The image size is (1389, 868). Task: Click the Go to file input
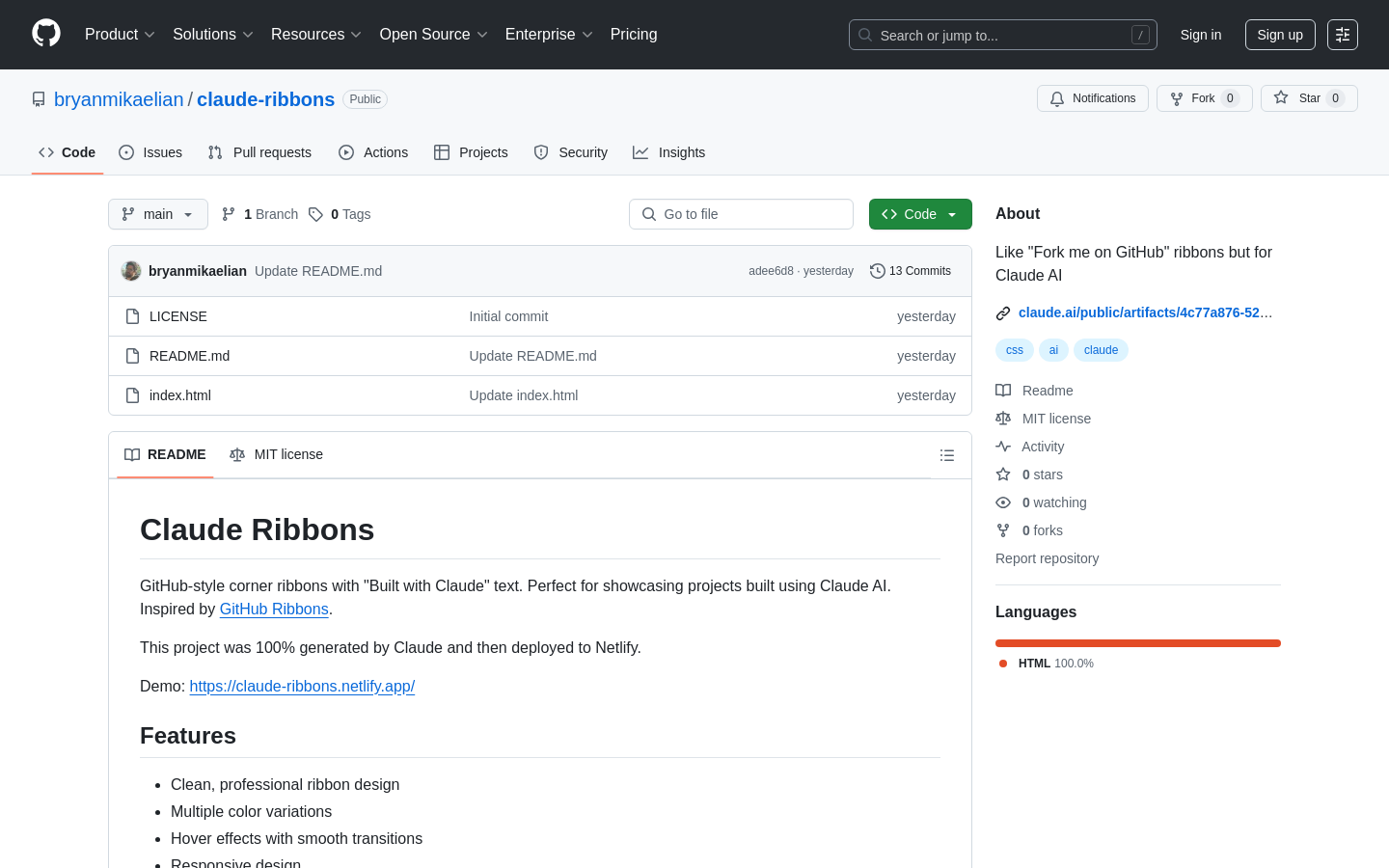click(x=741, y=214)
